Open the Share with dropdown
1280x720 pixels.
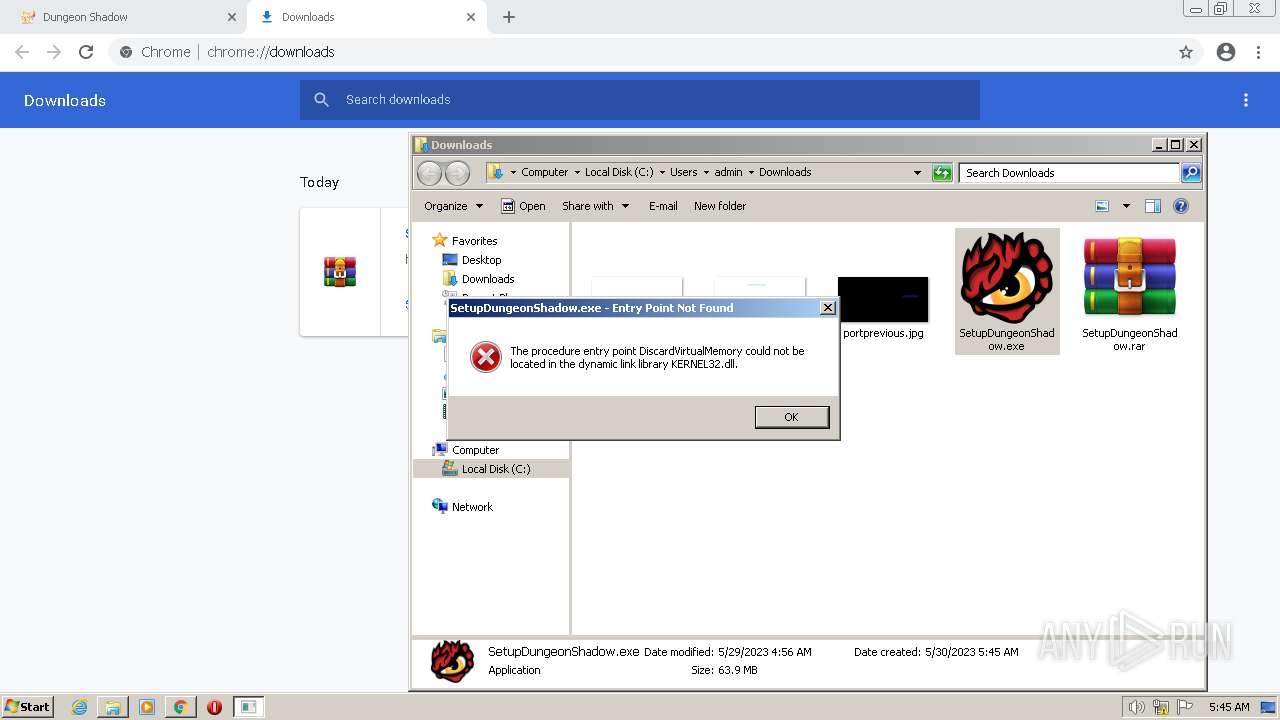tap(595, 206)
